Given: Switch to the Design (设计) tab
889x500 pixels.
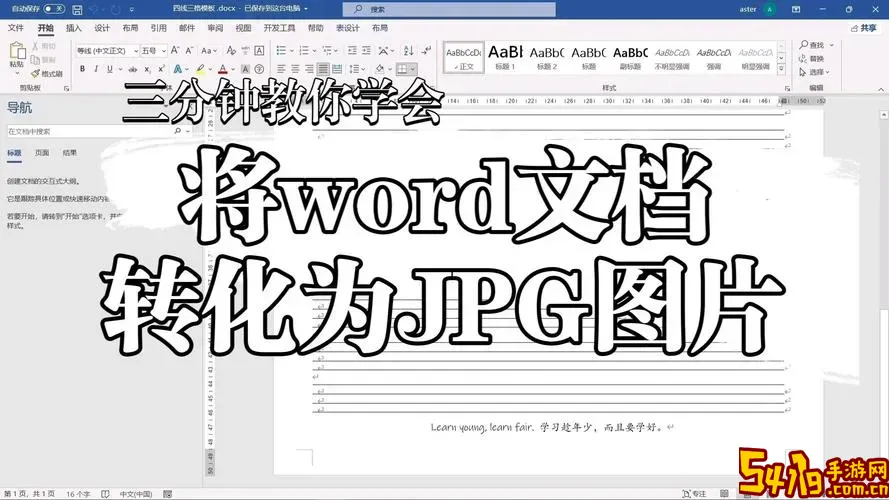Looking at the screenshot, I should 102,28.
